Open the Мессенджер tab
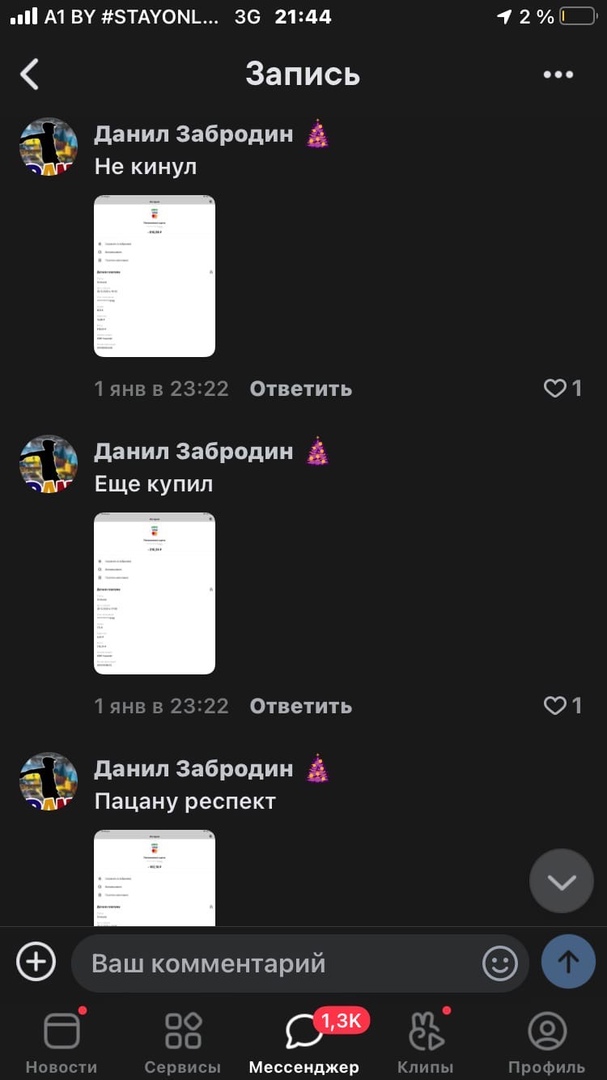The height and width of the screenshot is (1080, 607). [304, 1041]
